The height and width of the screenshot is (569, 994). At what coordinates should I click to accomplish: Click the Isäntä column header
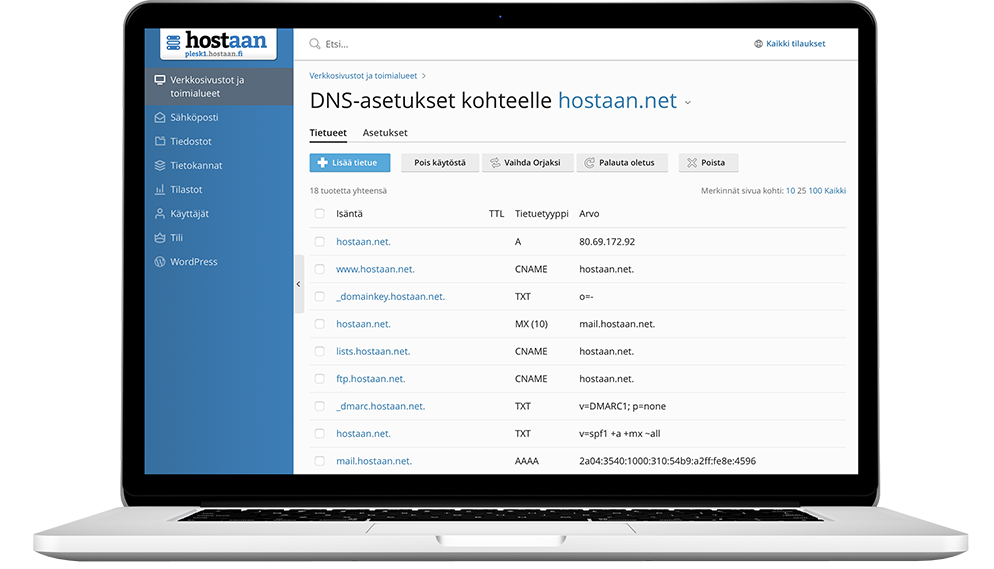[x=349, y=214]
